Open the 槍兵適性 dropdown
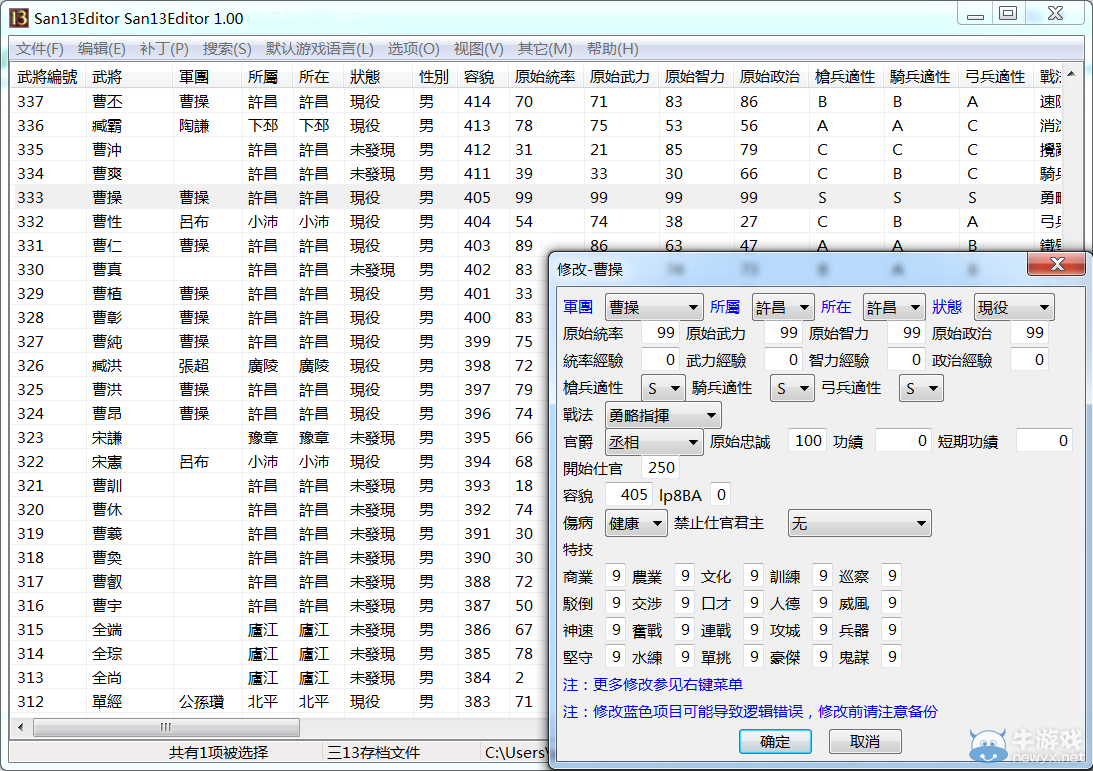The width and height of the screenshot is (1093, 771). [x=663, y=388]
